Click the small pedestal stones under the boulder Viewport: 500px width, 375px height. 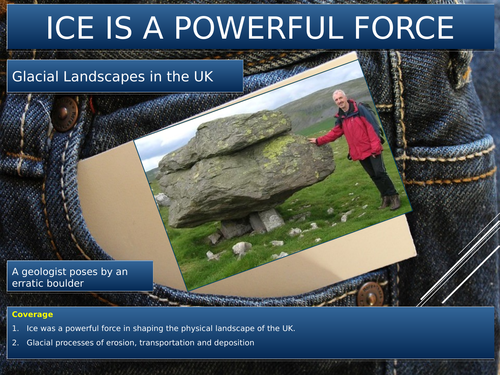[x=253, y=223]
